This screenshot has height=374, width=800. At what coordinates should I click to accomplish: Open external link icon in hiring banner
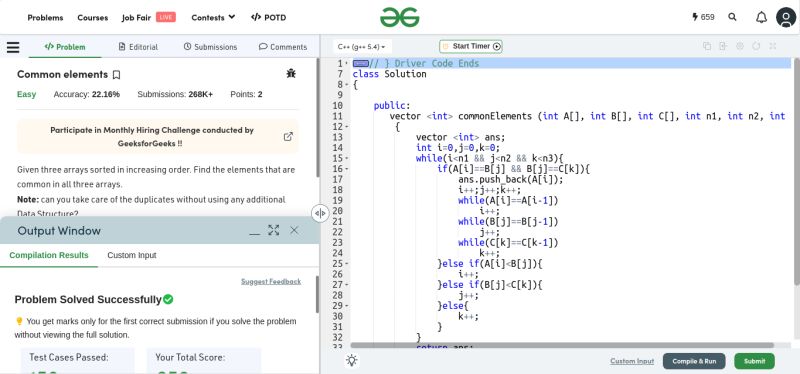(288, 137)
